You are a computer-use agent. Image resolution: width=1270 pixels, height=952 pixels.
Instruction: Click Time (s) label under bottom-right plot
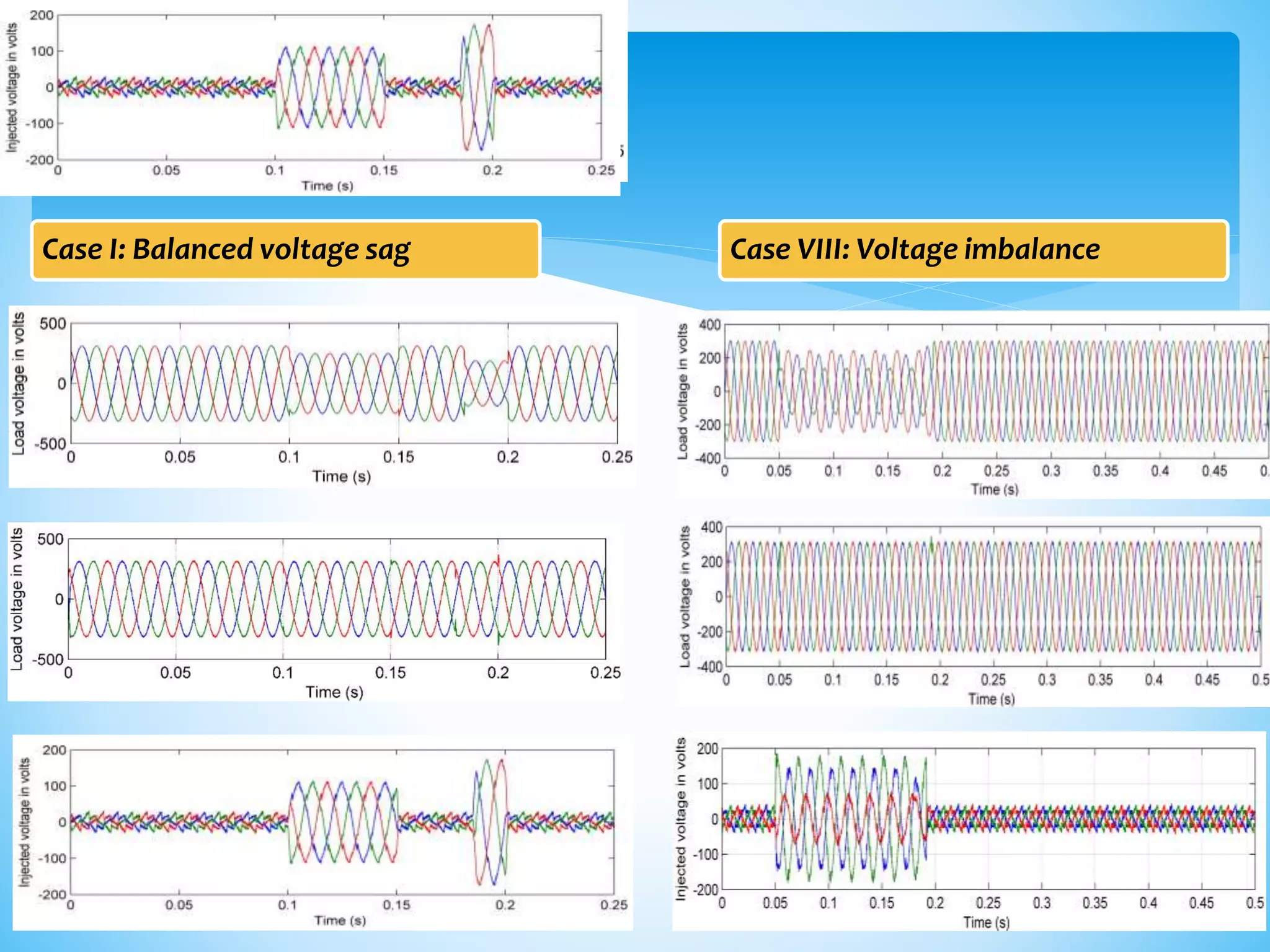click(986, 922)
